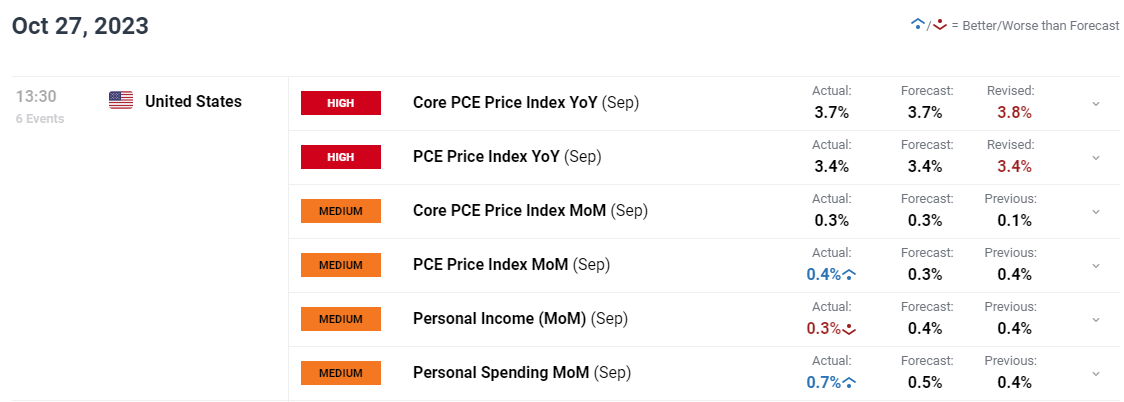This screenshot has width=1124, height=402.
Task: Click the blue arrow beside Personal Spending 0.7%
Action: [849, 382]
